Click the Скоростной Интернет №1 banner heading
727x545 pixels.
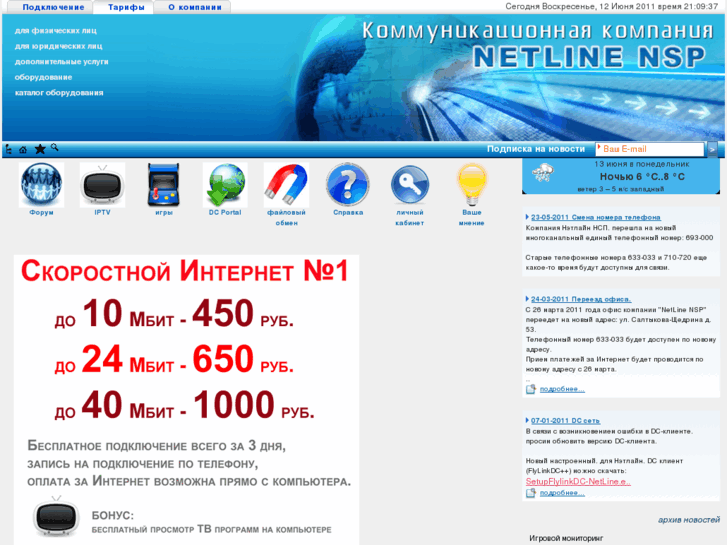pyautogui.click(x=185, y=271)
